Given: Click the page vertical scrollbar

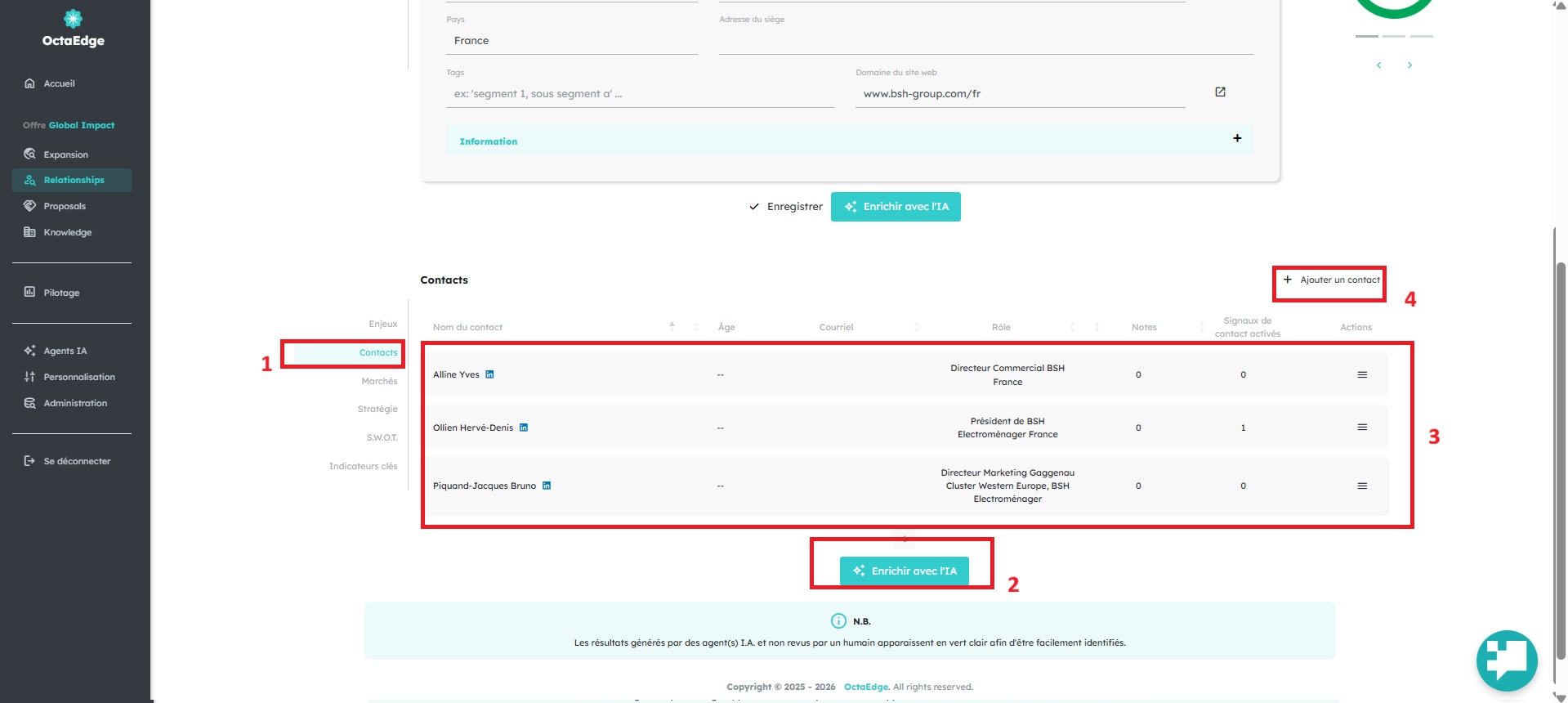Looking at the screenshot, I should pos(1561,460).
